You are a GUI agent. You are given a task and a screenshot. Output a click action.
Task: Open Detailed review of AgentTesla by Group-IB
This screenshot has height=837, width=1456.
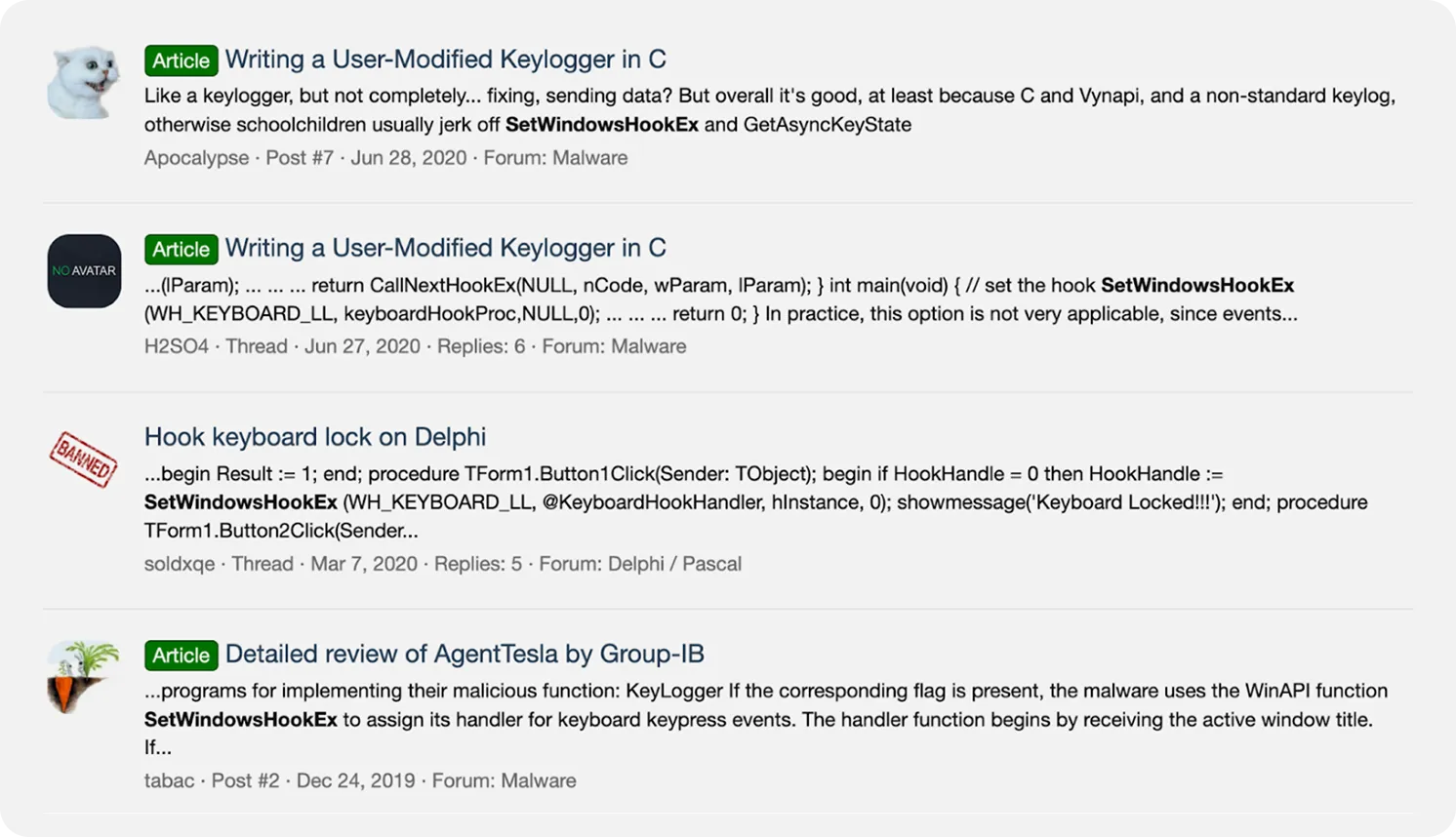click(465, 654)
